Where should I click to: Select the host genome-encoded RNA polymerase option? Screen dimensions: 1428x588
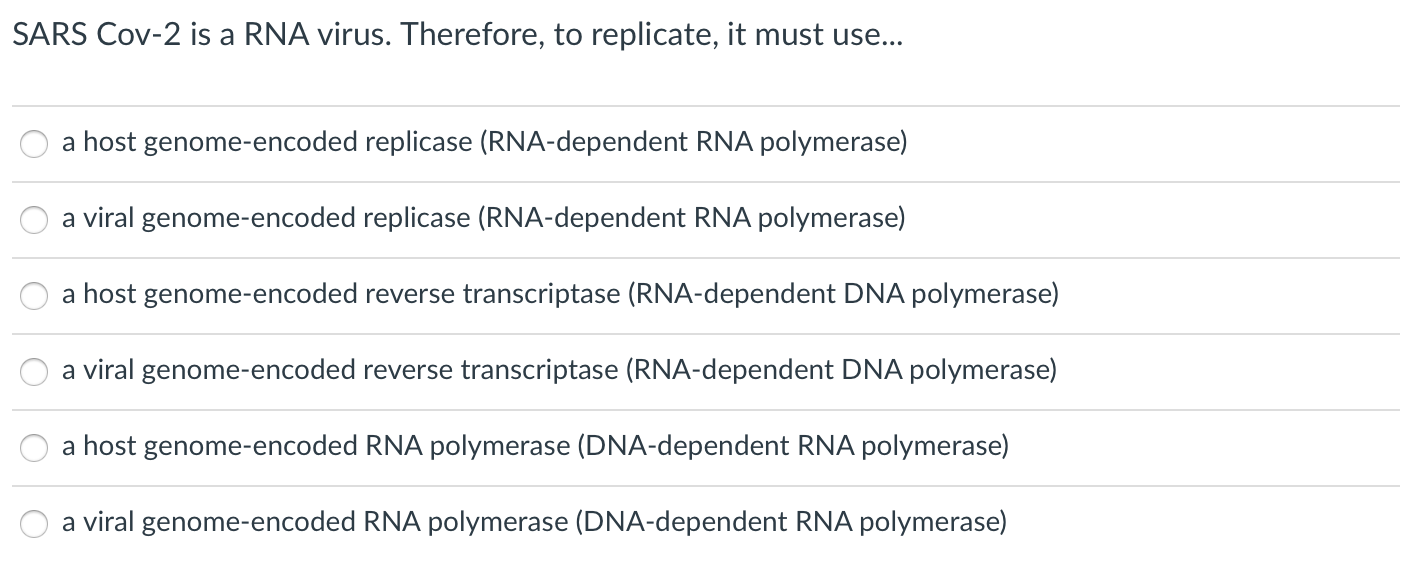tap(34, 448)
